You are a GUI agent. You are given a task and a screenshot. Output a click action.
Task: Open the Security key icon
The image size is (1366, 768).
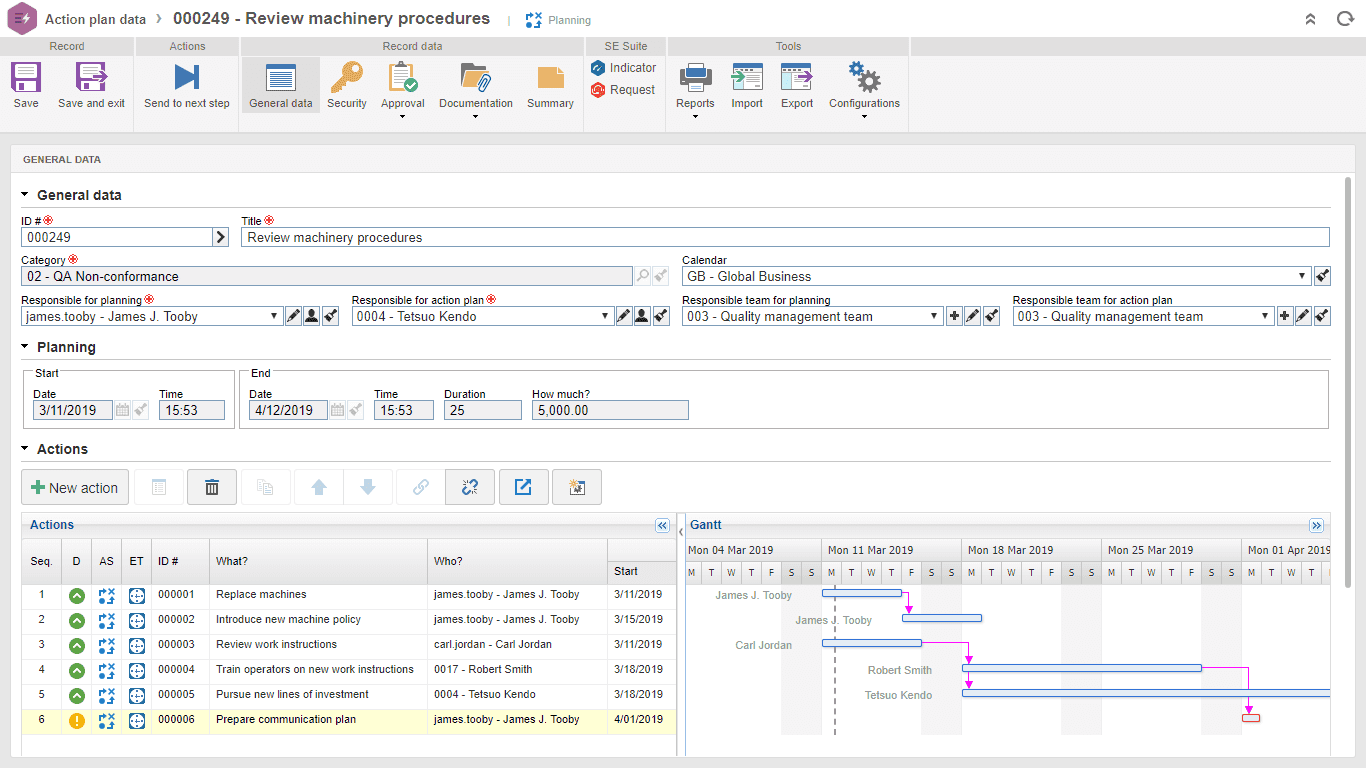(x=347, y=85)
